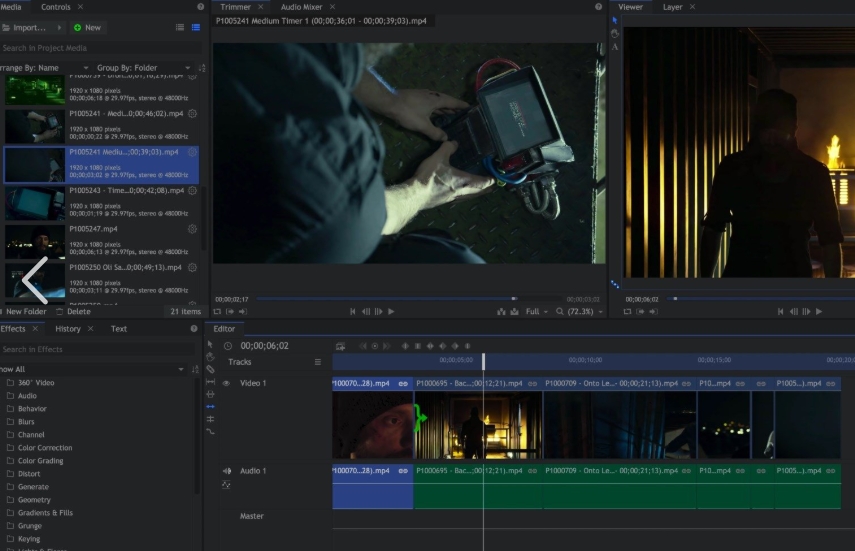Open the Full quality dropdown in Trimmer

coord(537,312)
